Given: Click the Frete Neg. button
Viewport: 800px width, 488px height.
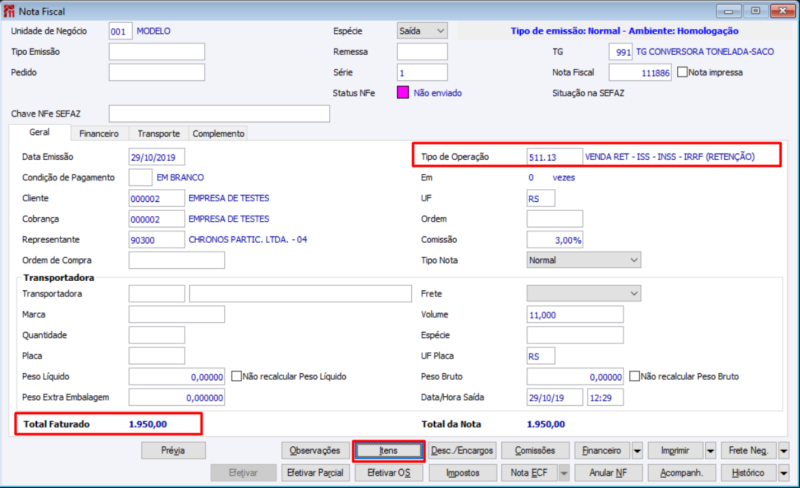Looking at the screenshot, I should point(748,451).
